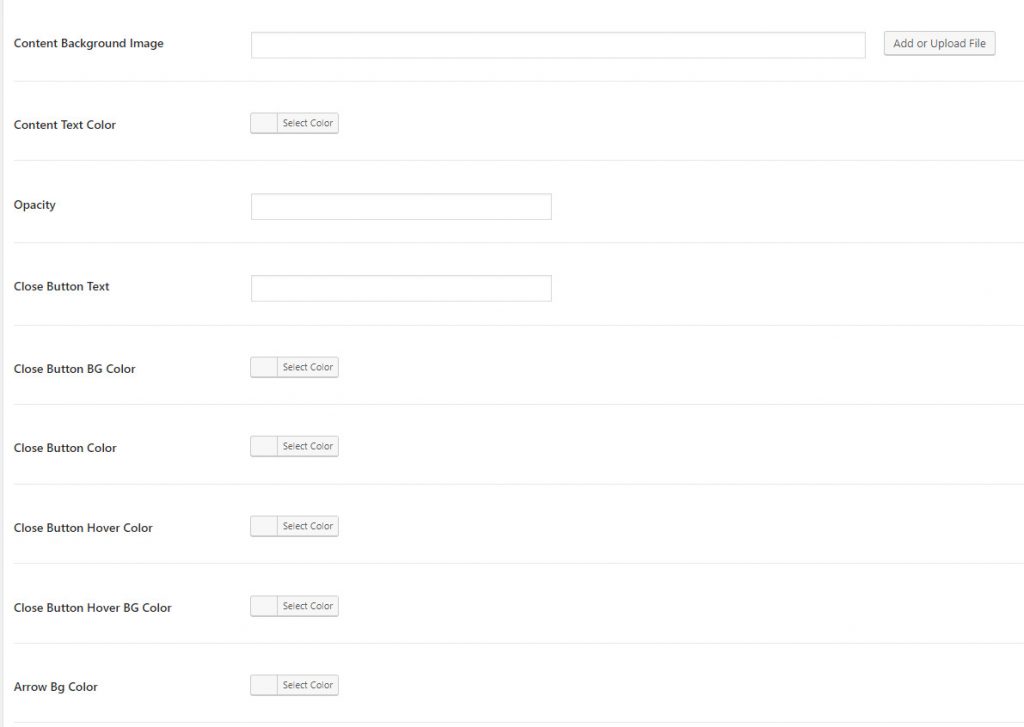This screenshot has height=727, width=1024.
Task: Click the Arrow Bg Color swatch
Action: [264, 686]
